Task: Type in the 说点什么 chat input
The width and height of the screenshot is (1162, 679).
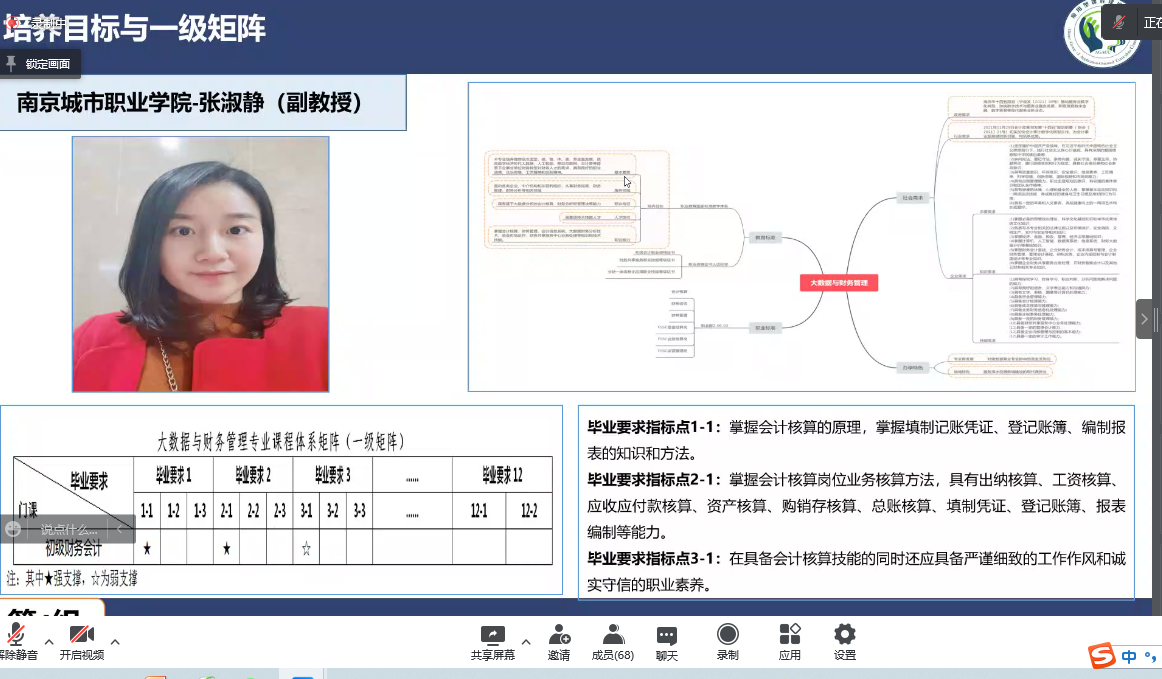Action: (70, 529)
